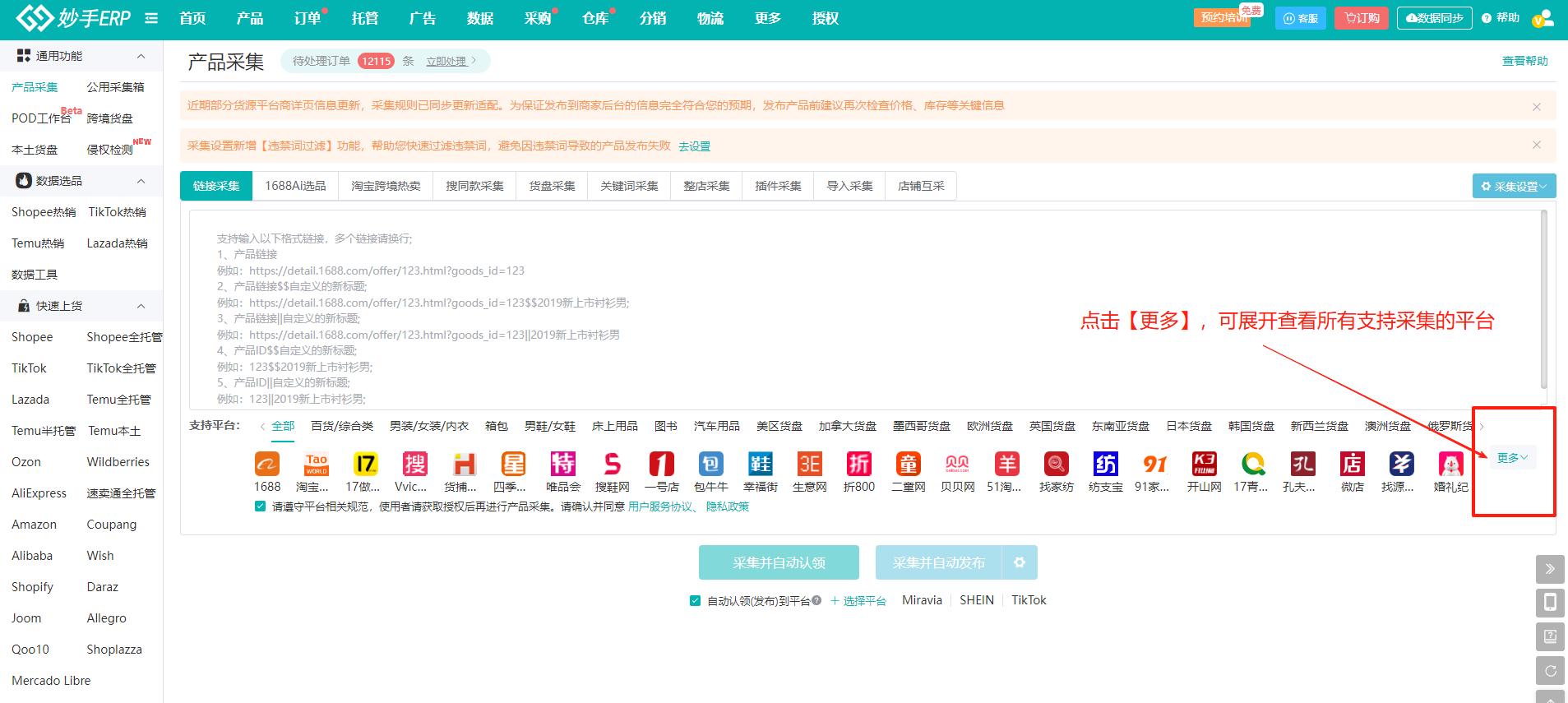Uncheck 自动认领(发布)到平台 checkbox
This screenshot has height=703, width=1568.
pos(695,601)
